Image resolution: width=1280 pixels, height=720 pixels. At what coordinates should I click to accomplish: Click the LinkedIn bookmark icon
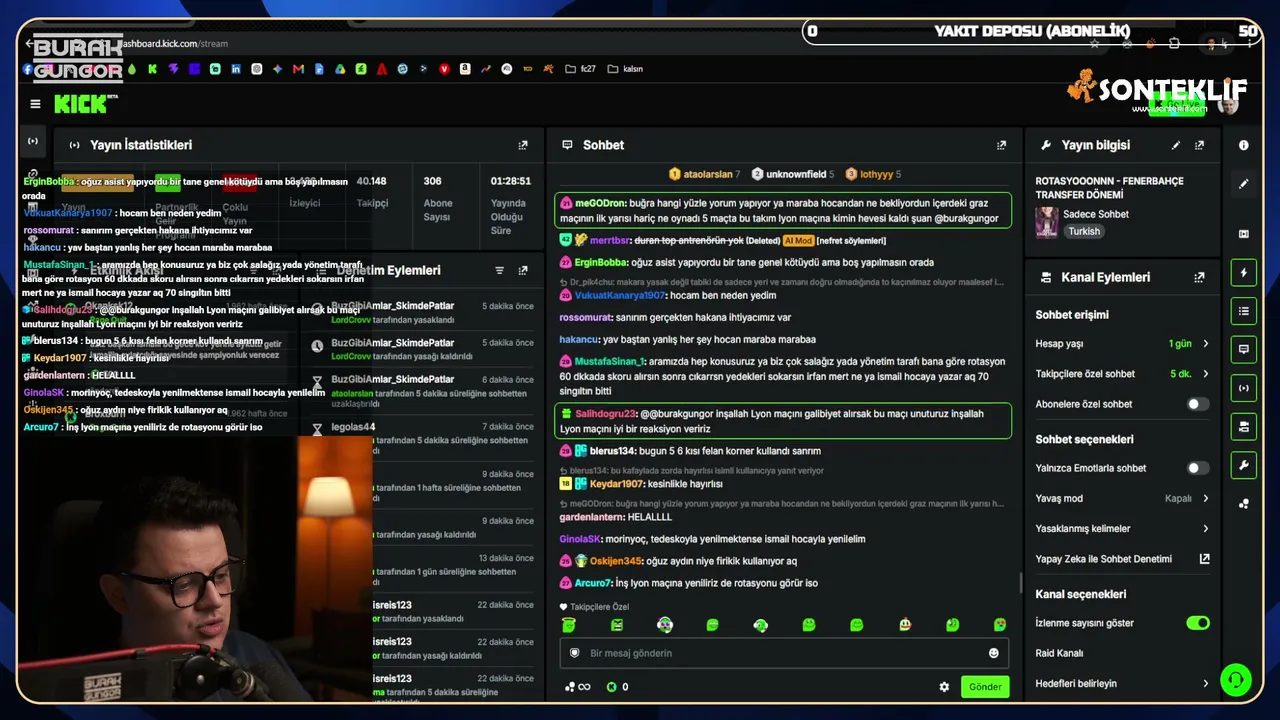[236, 69]
